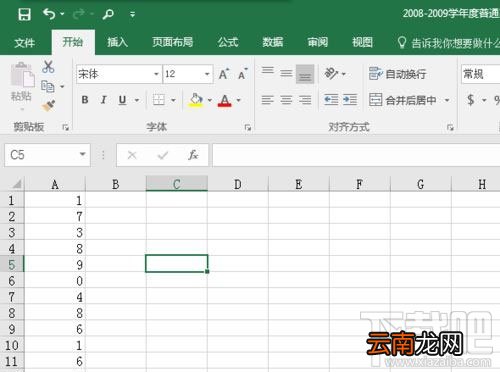The height and width of the screenshot is (372, 500).
Task: Set bottom vertical alignment
Action: (x=305, y=74)
